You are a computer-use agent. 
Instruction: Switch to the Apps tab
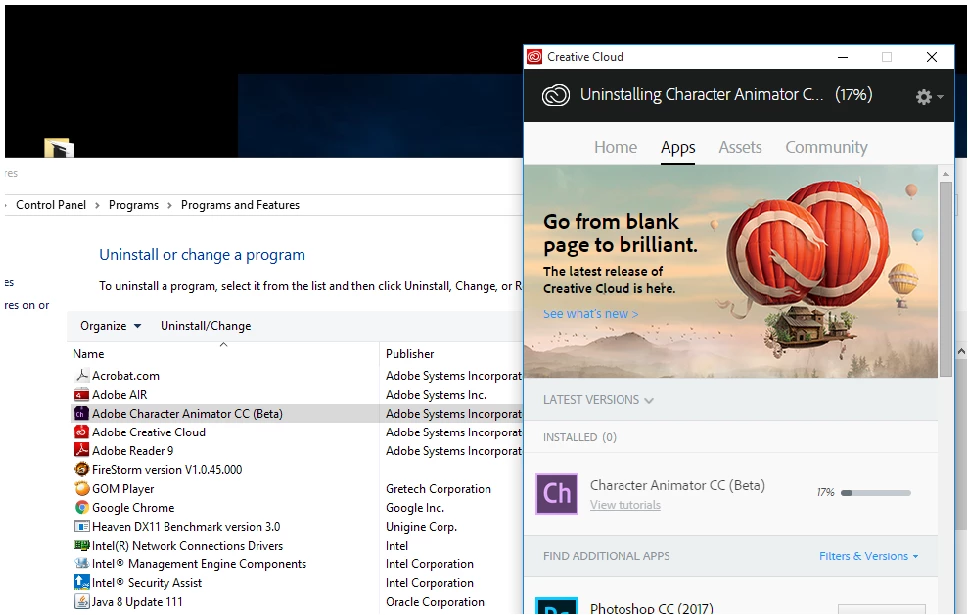(x=678, y=148)
